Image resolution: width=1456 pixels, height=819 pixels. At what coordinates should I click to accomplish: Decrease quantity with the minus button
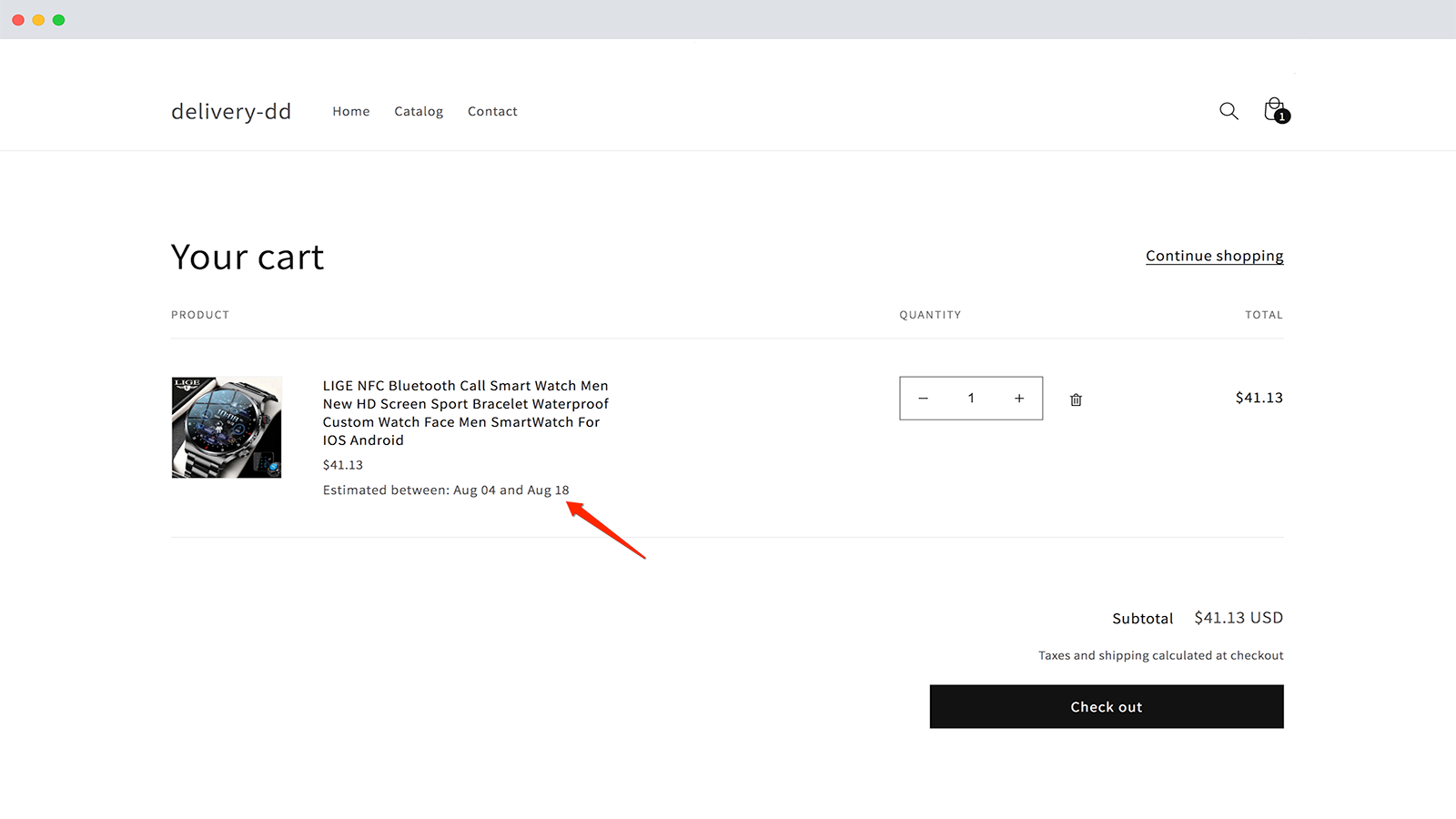tap(923, 399)
